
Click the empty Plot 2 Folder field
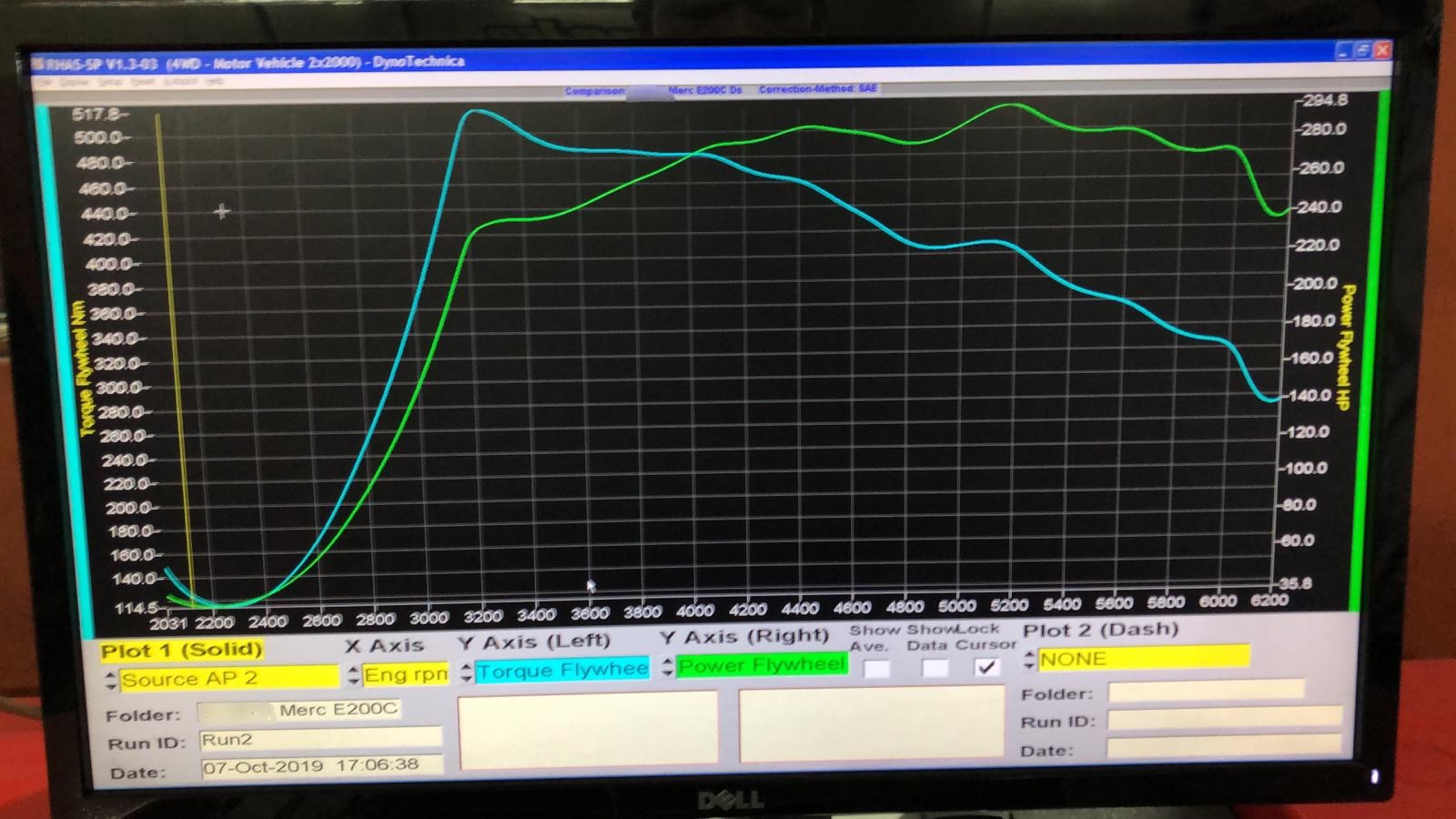coord(1206,690)
